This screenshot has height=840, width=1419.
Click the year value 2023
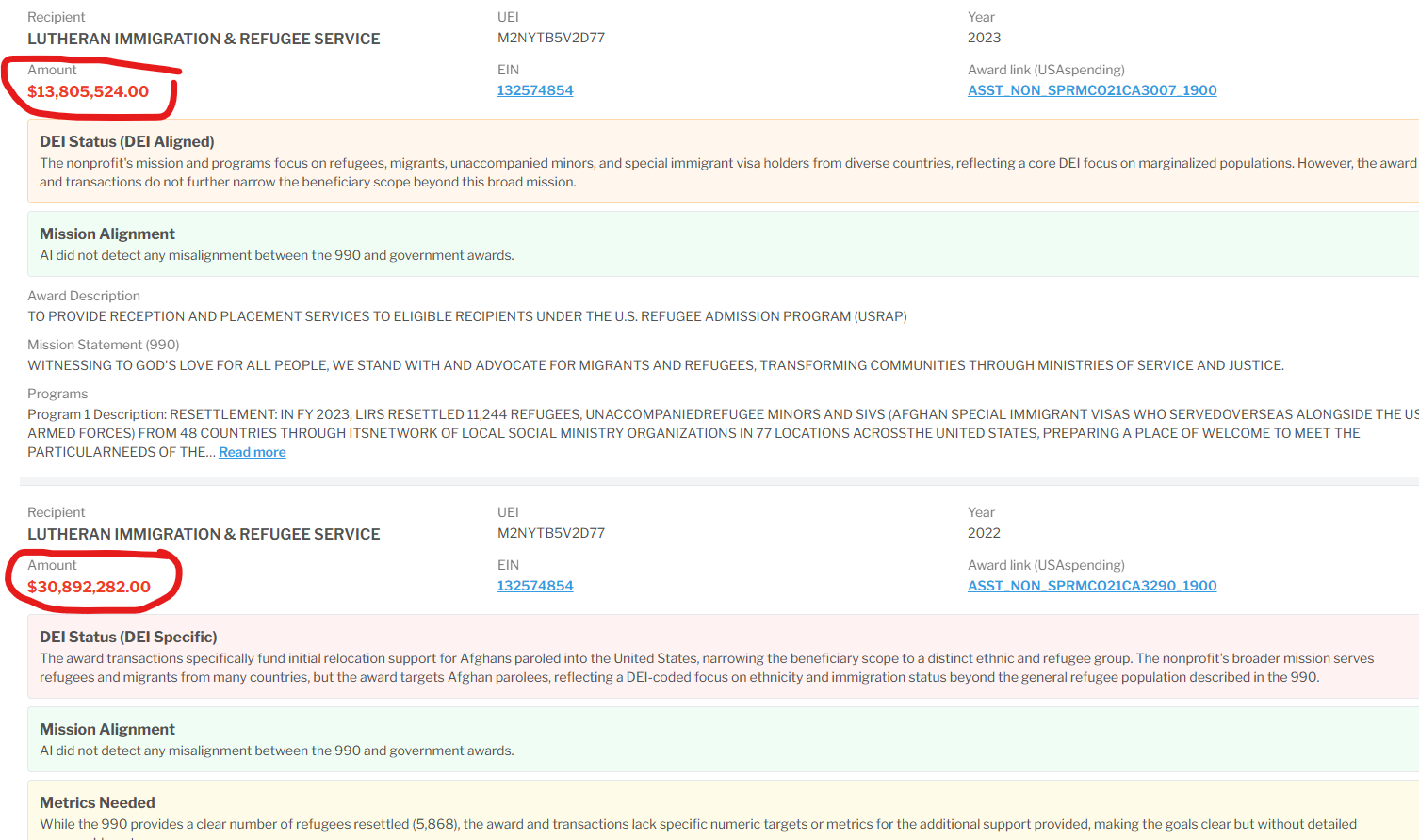[x=984, y=38]
